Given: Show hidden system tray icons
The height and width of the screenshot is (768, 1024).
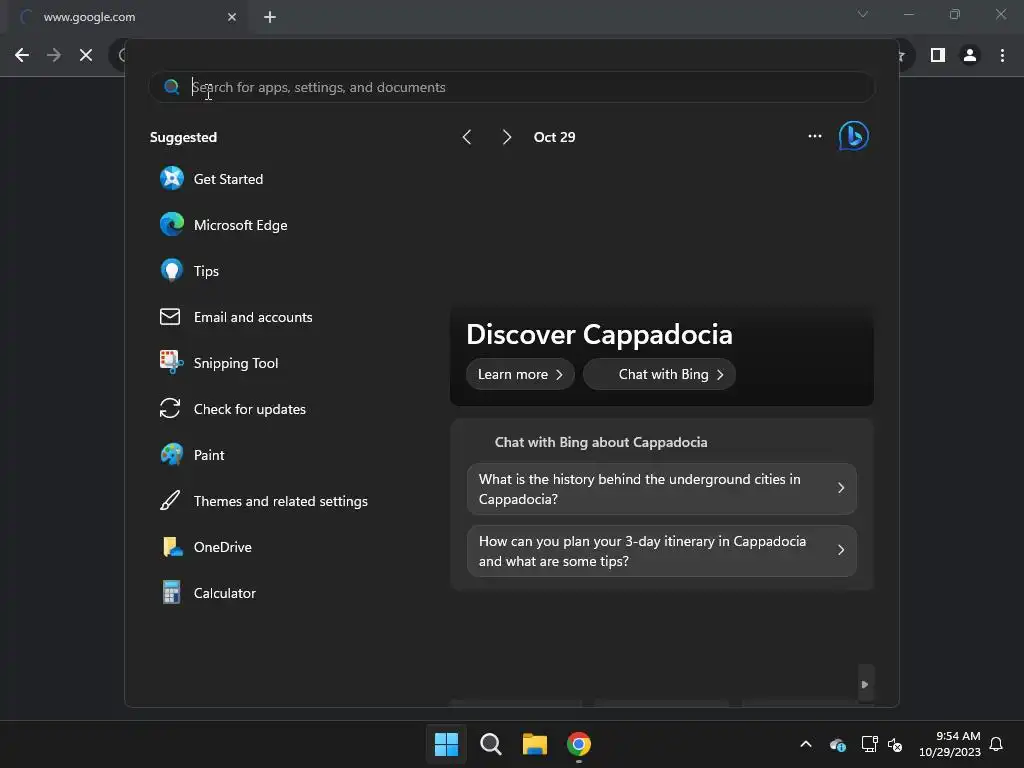Looking at the screenshot, I should (806, 744).
